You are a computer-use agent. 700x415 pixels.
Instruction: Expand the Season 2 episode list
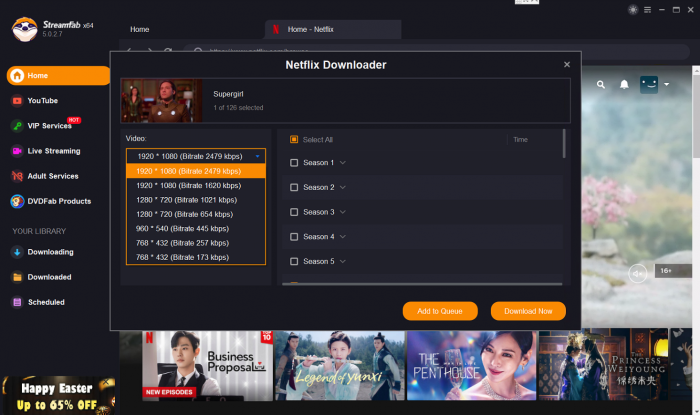pos(342,187)
